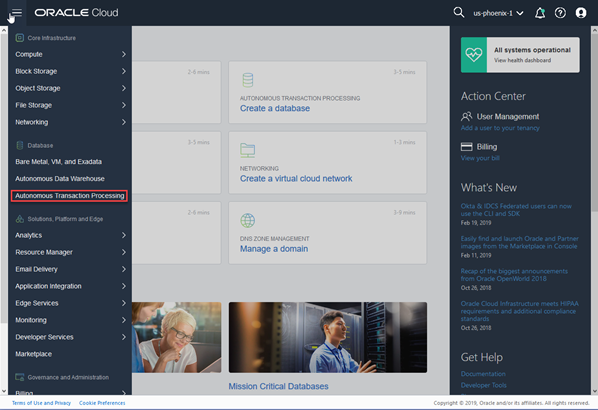The width and height of the screenshot is (598, 410).
Task: Select Autonomous Transaction Processing menu item
Action: [69, 196]
